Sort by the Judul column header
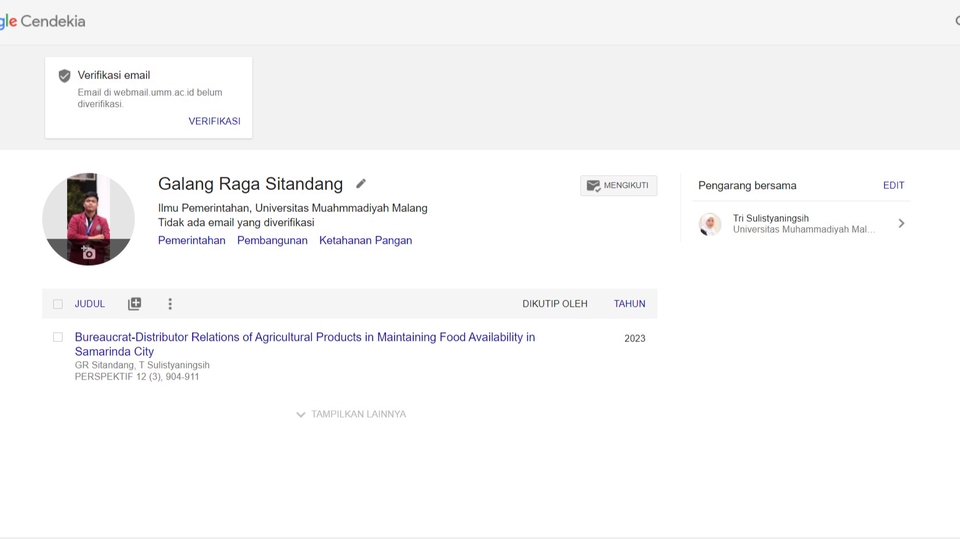The width and height of the screenshot is (960, 539). coord(90,304)
